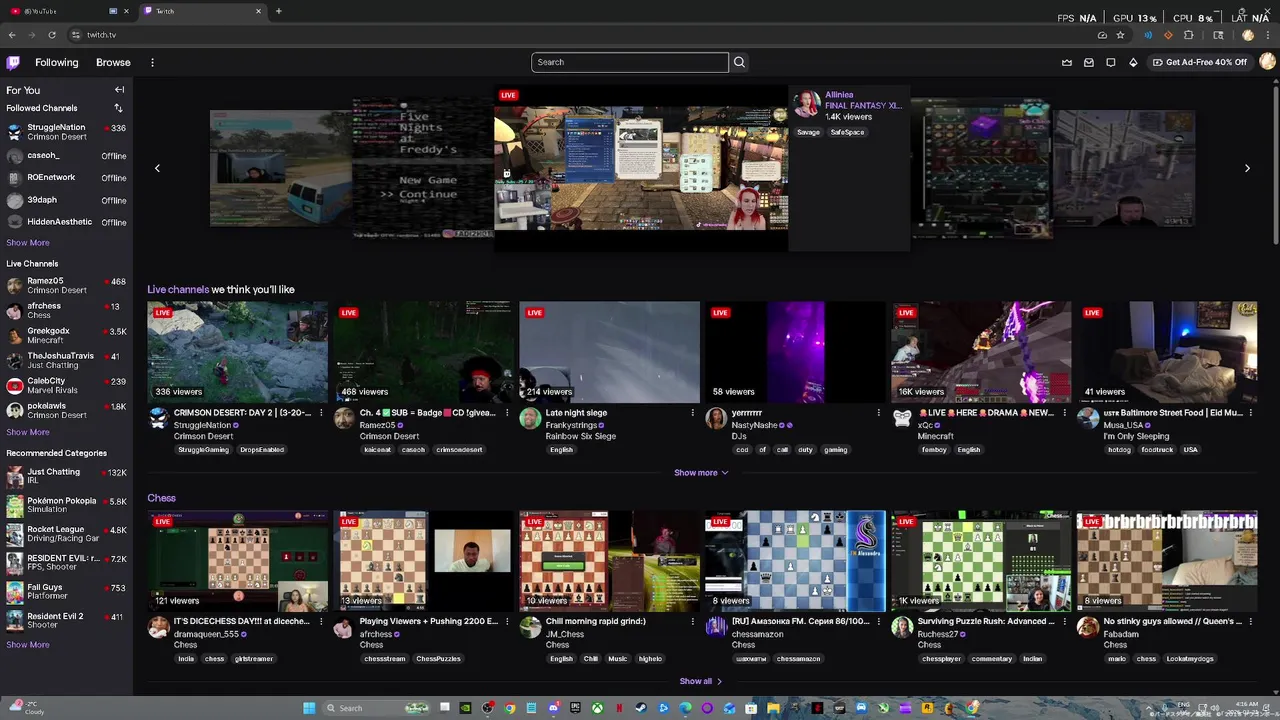This screenshot has width=1280, height=720.
Task: Show next carousel stream
Action: click(1247, 168)
